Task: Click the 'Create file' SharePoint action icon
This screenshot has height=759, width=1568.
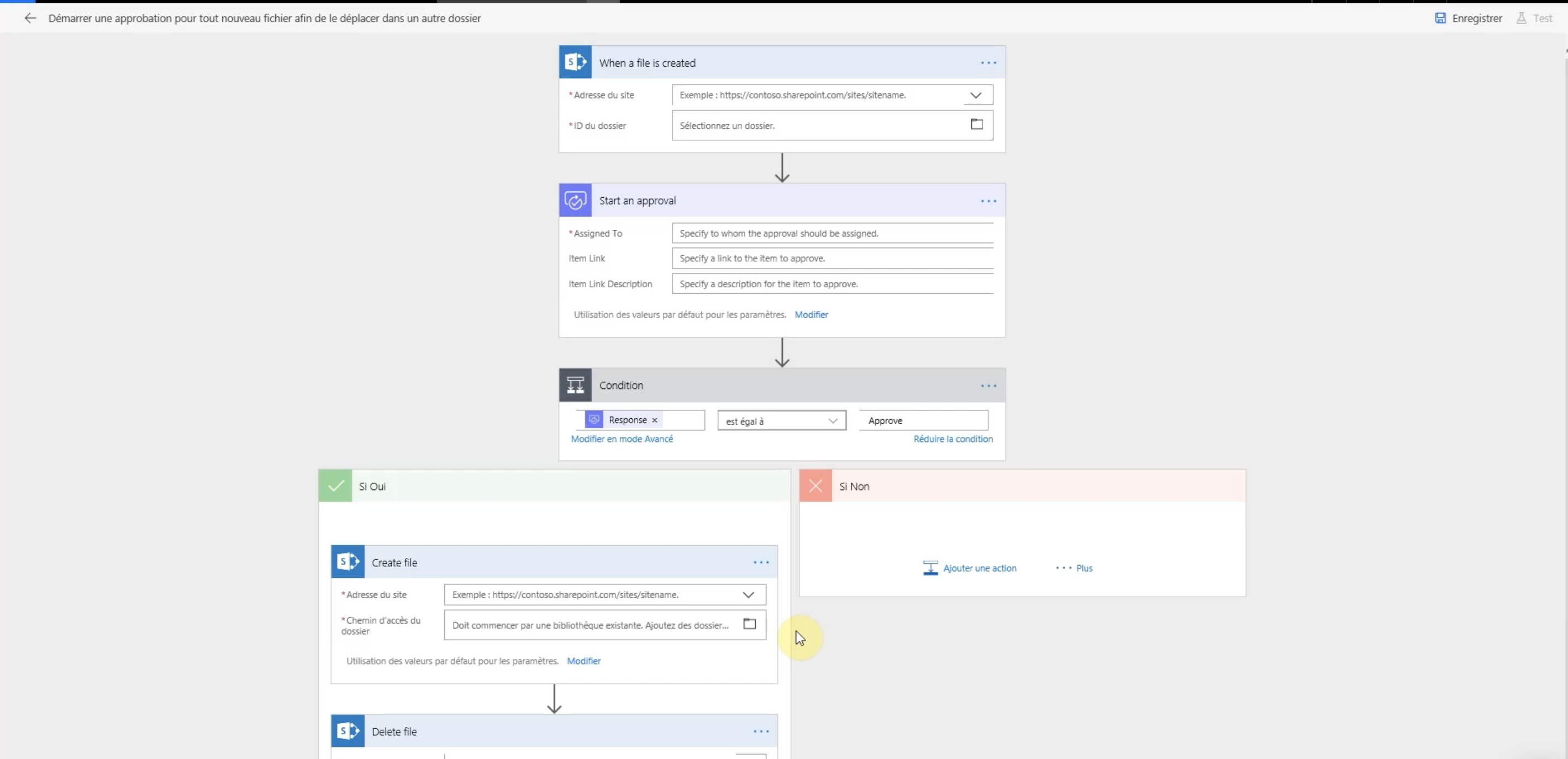Action: [348, 562]
